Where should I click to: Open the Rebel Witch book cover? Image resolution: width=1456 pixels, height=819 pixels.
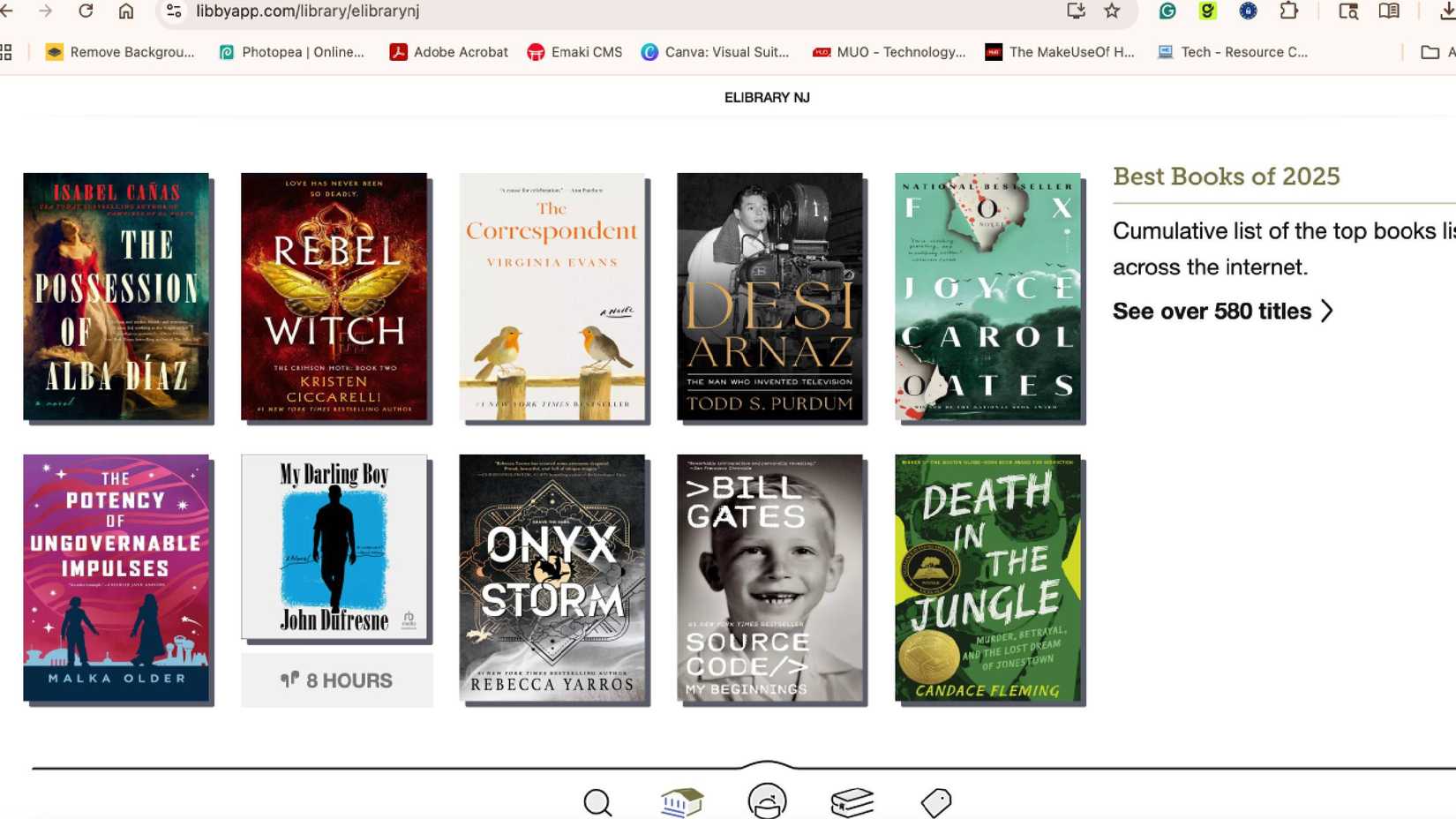click(x=334, y=297)
